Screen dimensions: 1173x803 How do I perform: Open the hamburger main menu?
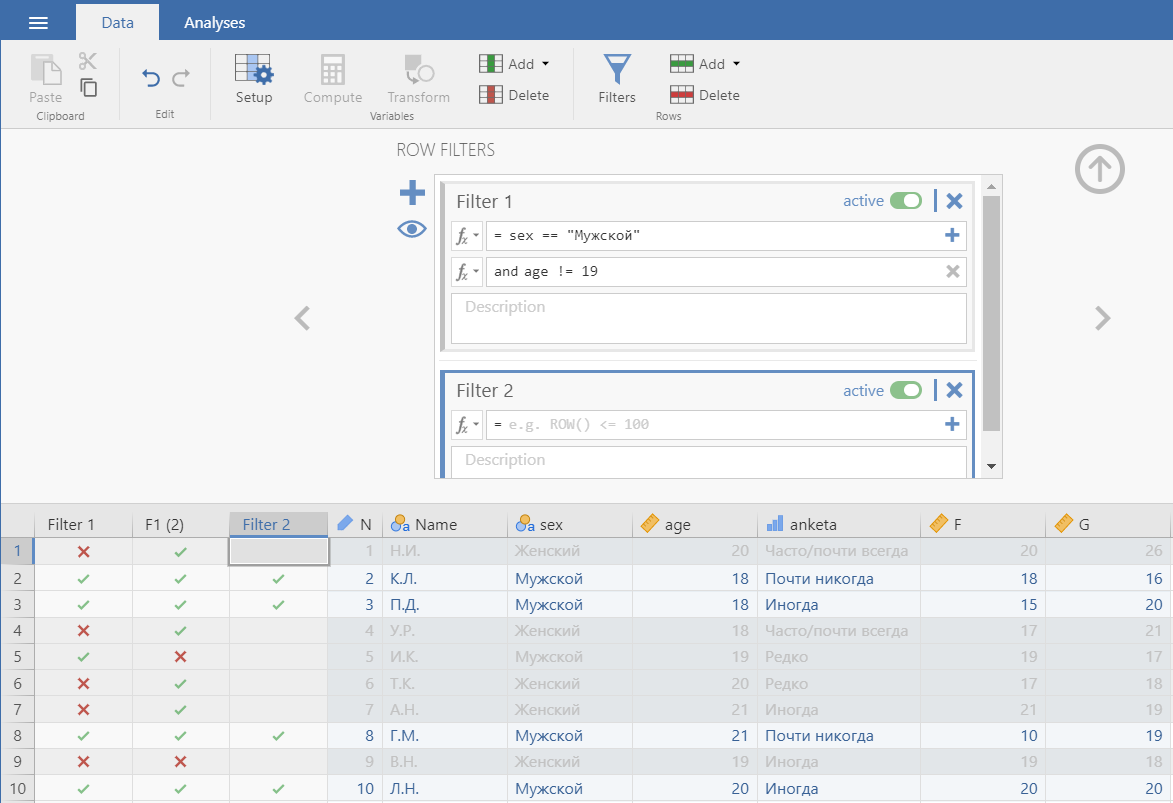pyautogui.click(x=38, y=22)
